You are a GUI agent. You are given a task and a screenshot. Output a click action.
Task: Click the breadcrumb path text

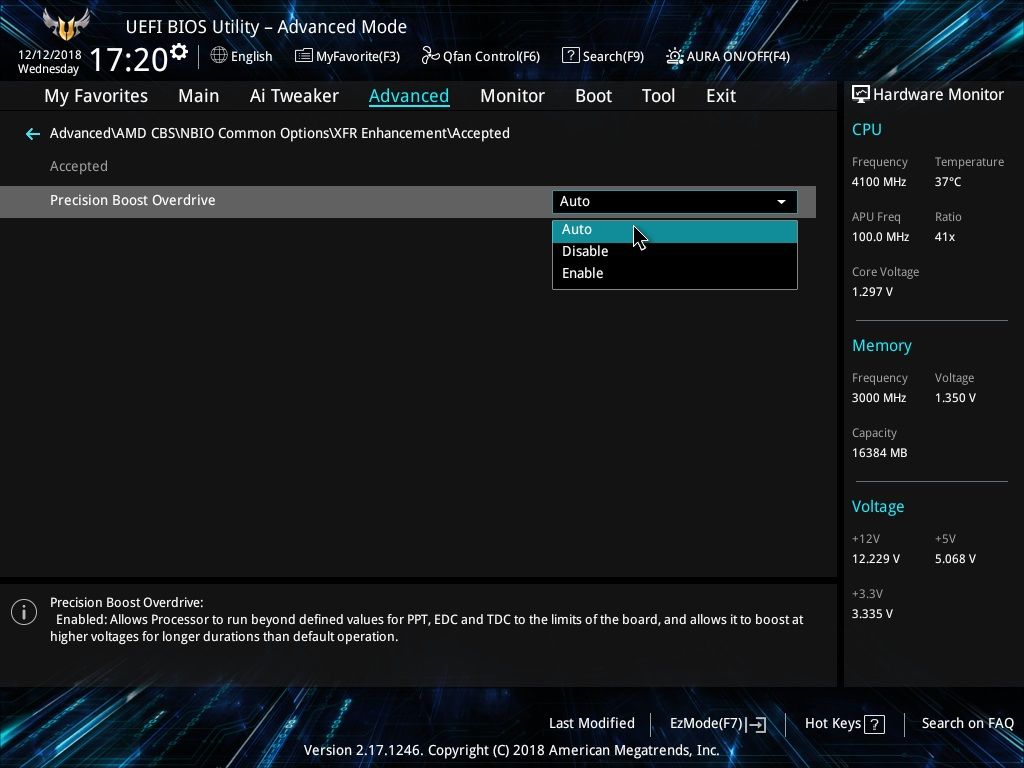[280, 133]
